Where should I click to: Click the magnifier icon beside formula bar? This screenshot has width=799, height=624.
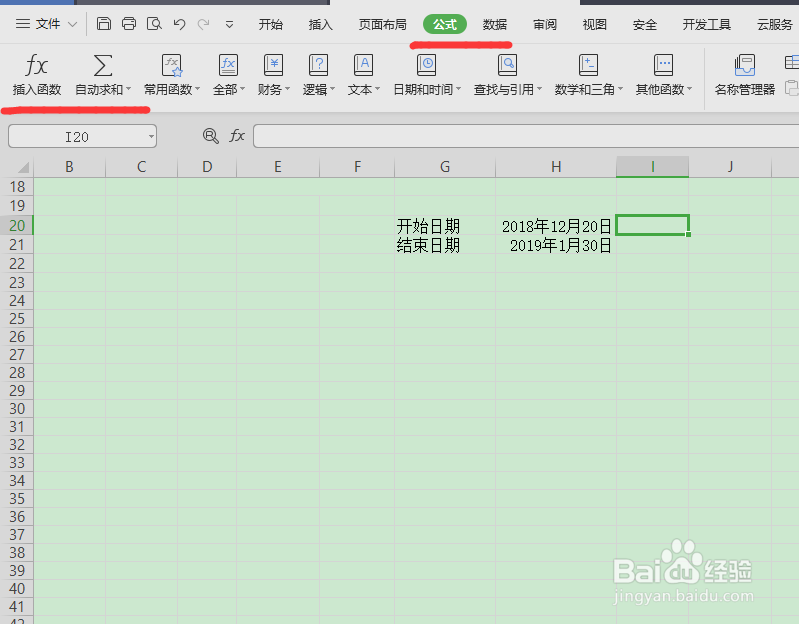[x=210, y=136]
